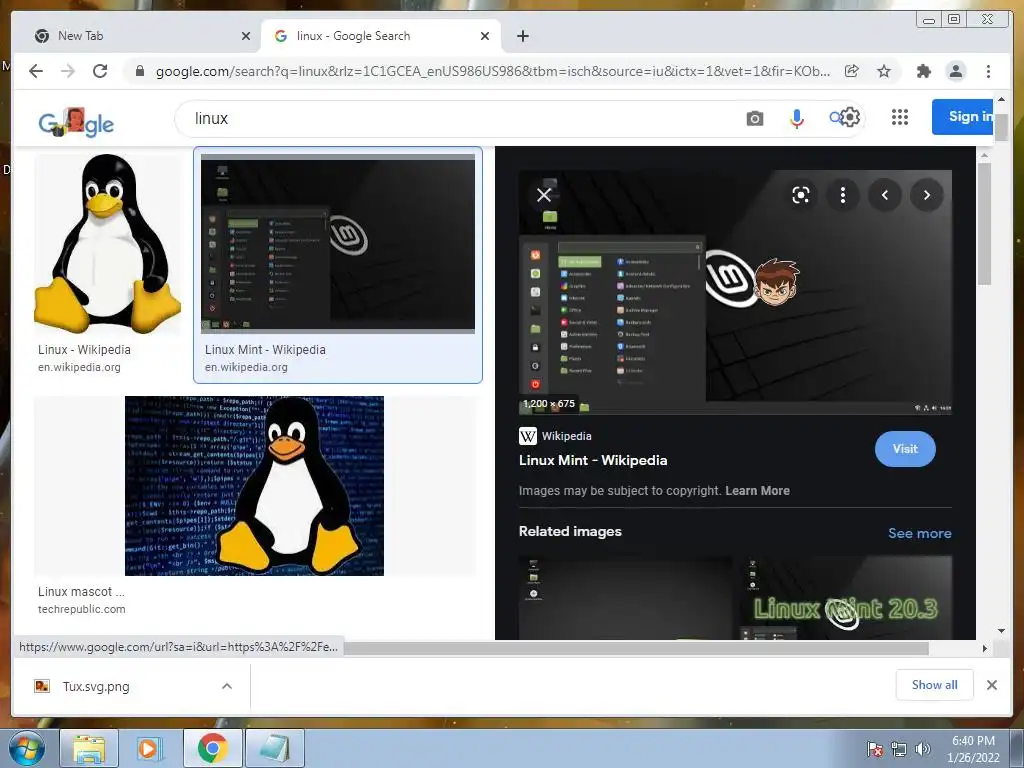The width and height of the screenshot is (1024, 768).
Task: Close the linux Google Search tab
Action: [x=485, y=36]
